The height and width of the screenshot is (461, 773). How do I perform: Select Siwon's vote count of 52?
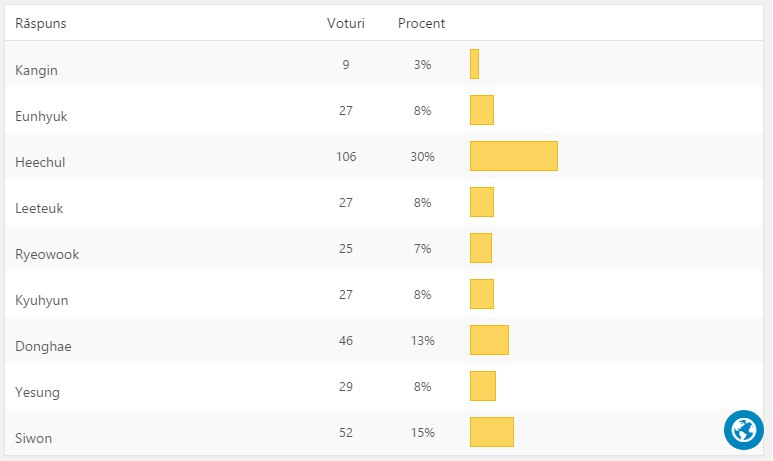346,433
